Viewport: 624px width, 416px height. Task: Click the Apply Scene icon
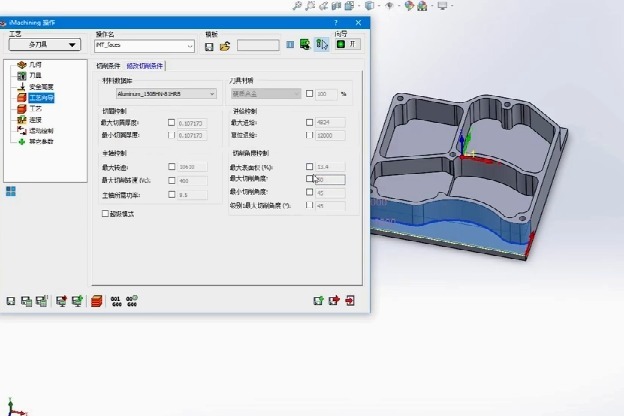[422, 6]
